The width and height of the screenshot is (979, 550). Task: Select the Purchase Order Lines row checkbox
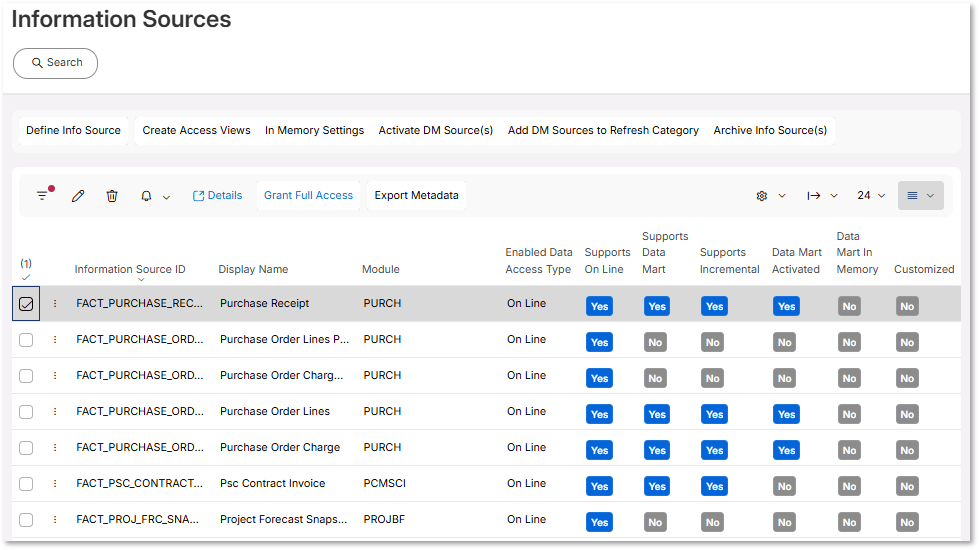pos(26,412)
